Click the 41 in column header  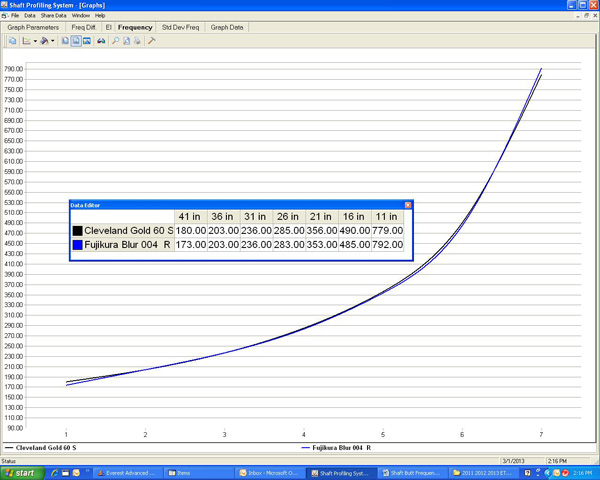pos(190,217)
